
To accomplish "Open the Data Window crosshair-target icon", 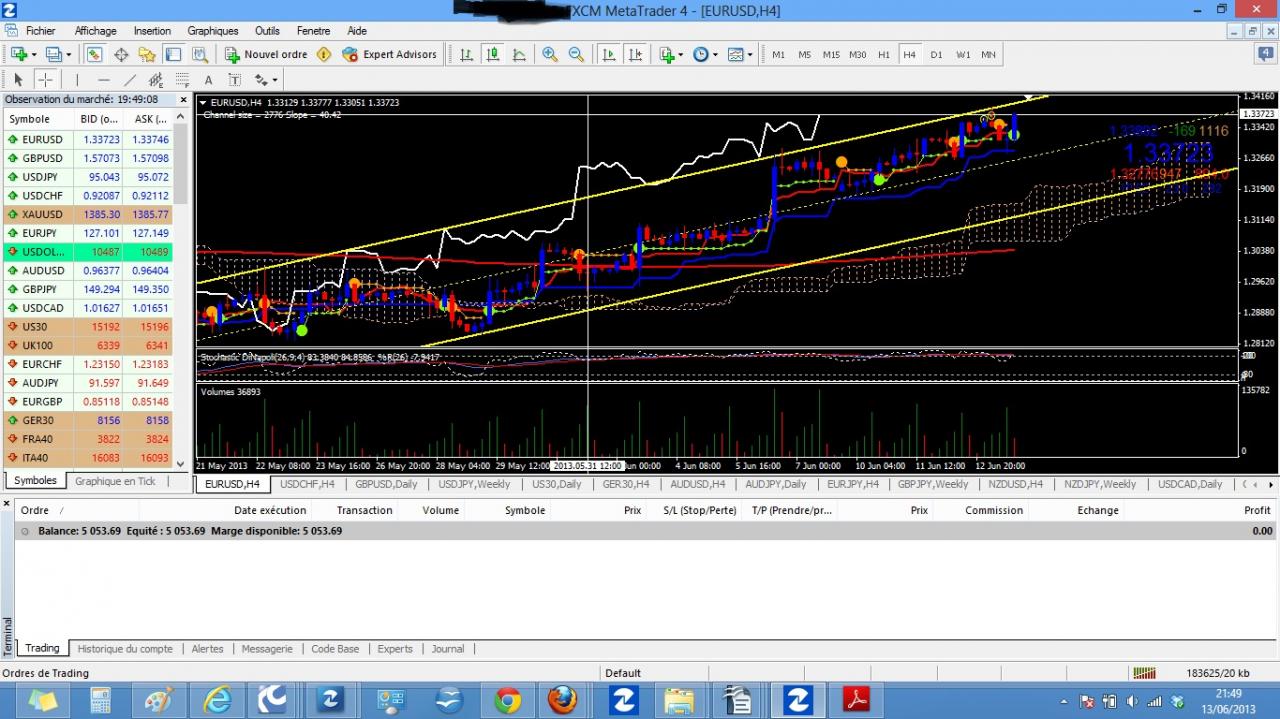I will (x=121, y=54).
